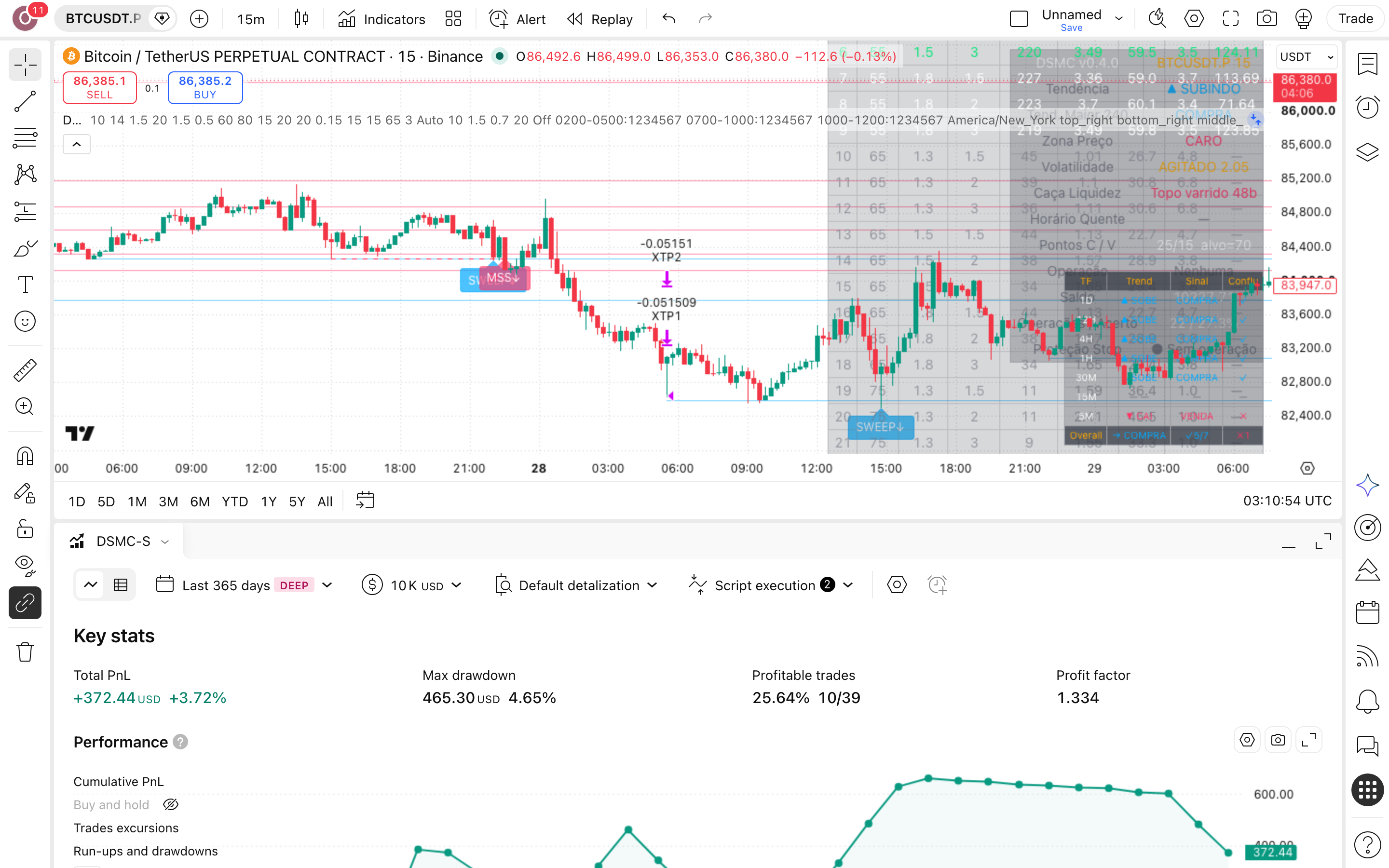1389x868 pixels.
Task: Toggle hide all drawings eye icon
Action: pyautogui.click(x=25, y=566)
